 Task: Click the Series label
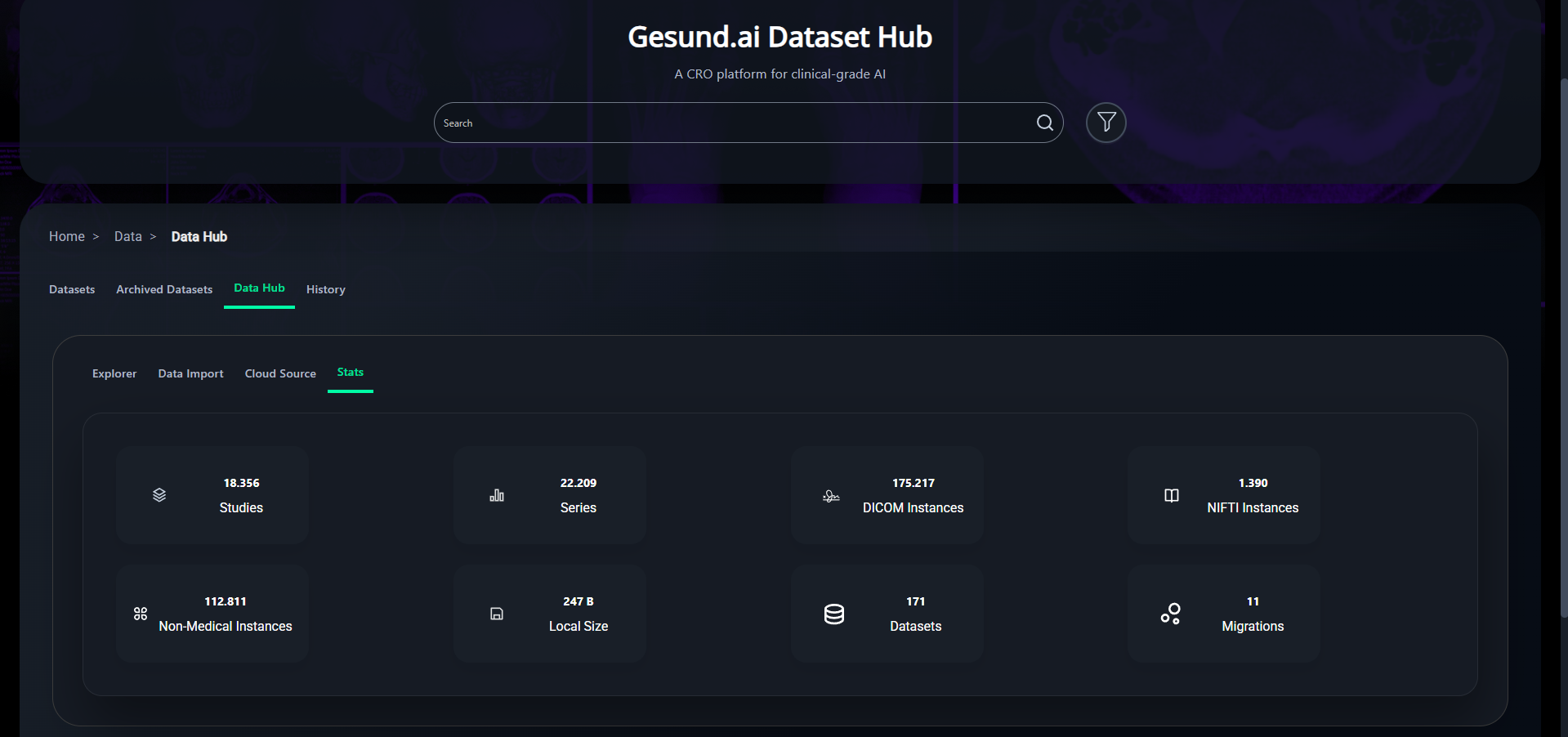click(579, 507)
